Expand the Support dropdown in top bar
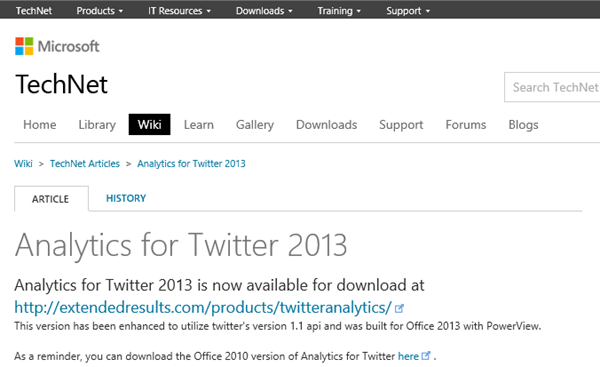The width and height of the screenshot is (600, 367). click(408, 11)
